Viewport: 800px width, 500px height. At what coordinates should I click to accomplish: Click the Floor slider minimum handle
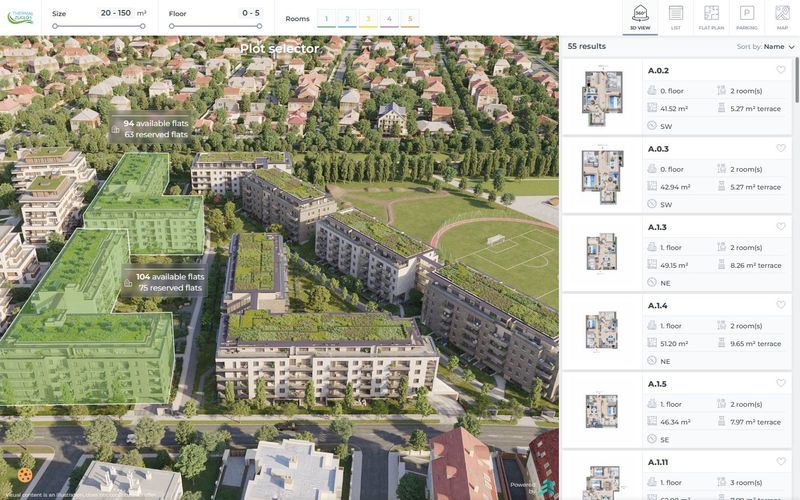171,26
